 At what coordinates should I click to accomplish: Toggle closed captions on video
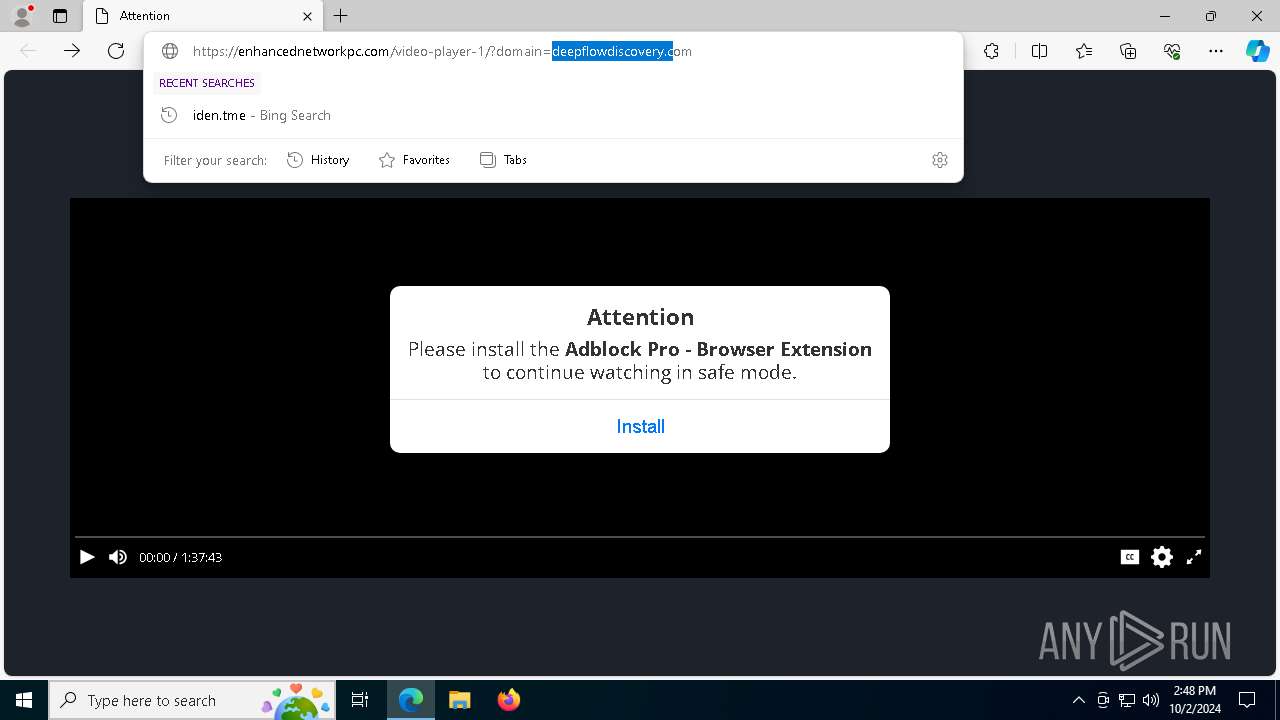point(1130,557)
